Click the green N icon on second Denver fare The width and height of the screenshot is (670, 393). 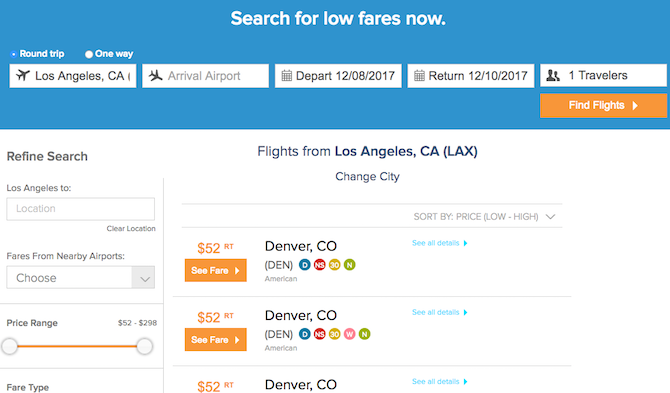364,334
